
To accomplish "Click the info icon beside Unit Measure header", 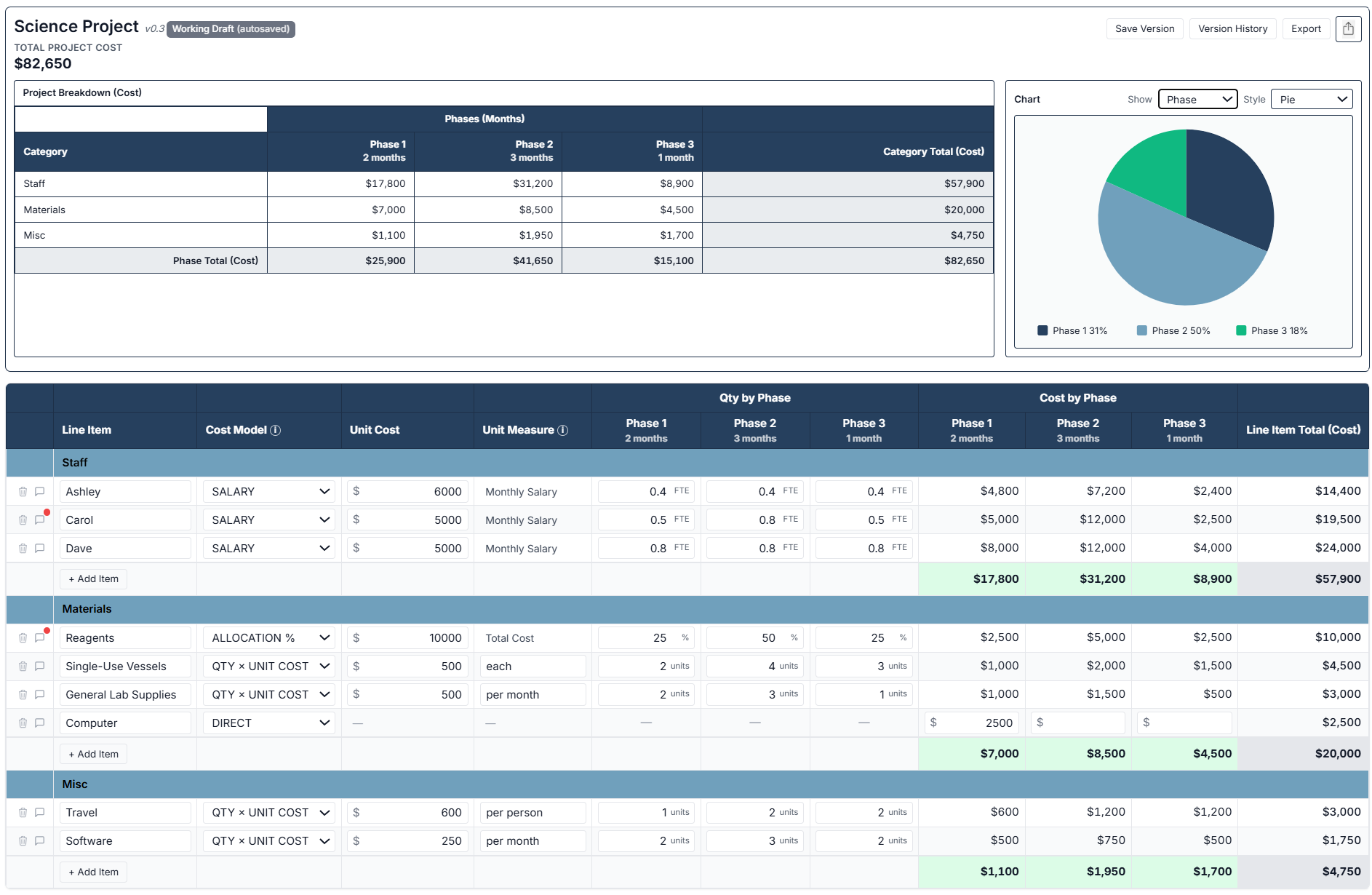I will pos(562,429).
